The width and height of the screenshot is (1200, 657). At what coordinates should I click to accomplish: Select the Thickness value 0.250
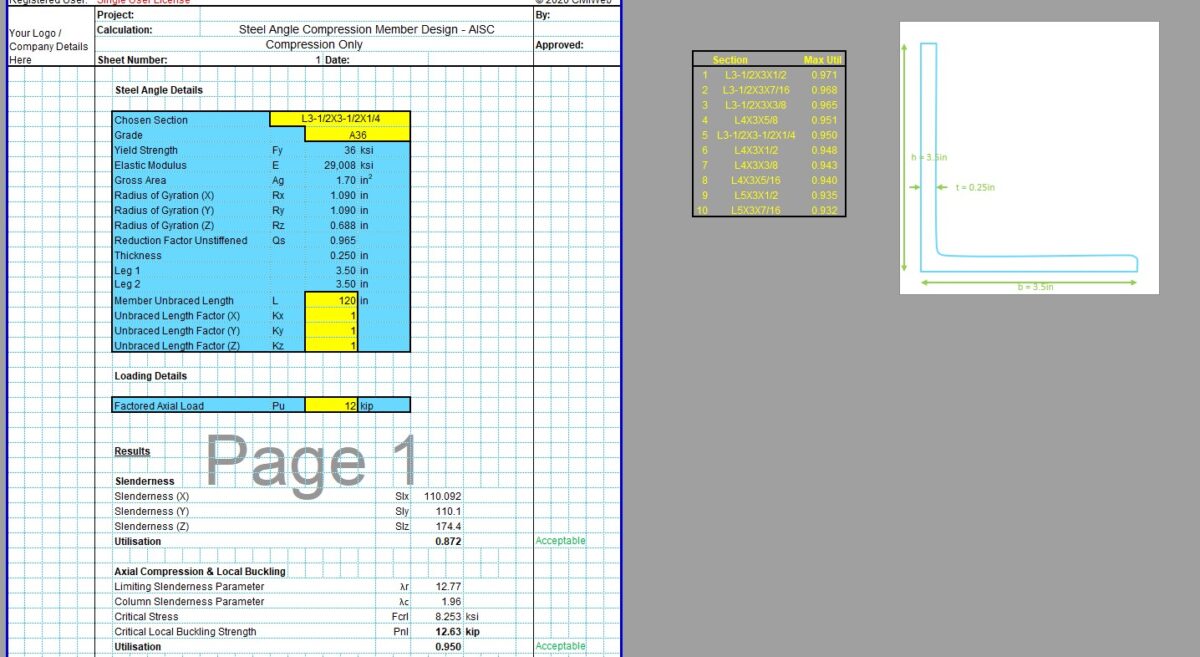(344, 255)
